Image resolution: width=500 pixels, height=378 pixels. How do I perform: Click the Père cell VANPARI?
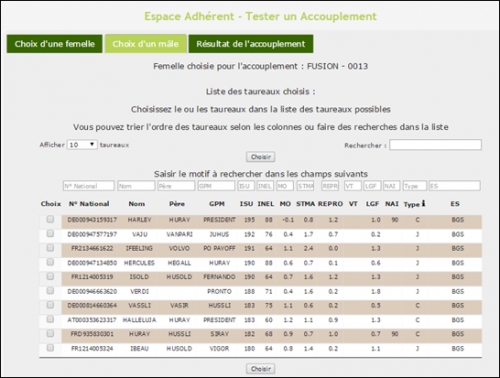click(180, 234)
